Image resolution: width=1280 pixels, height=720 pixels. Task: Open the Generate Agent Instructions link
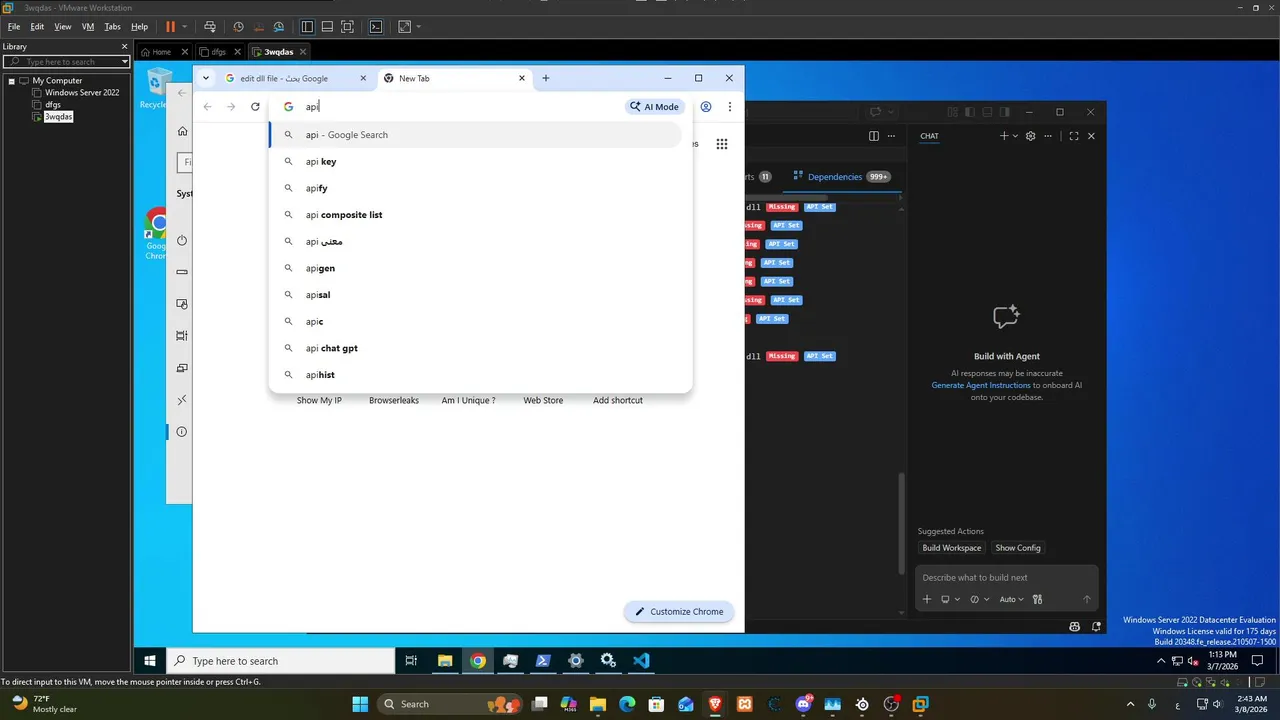981,385
